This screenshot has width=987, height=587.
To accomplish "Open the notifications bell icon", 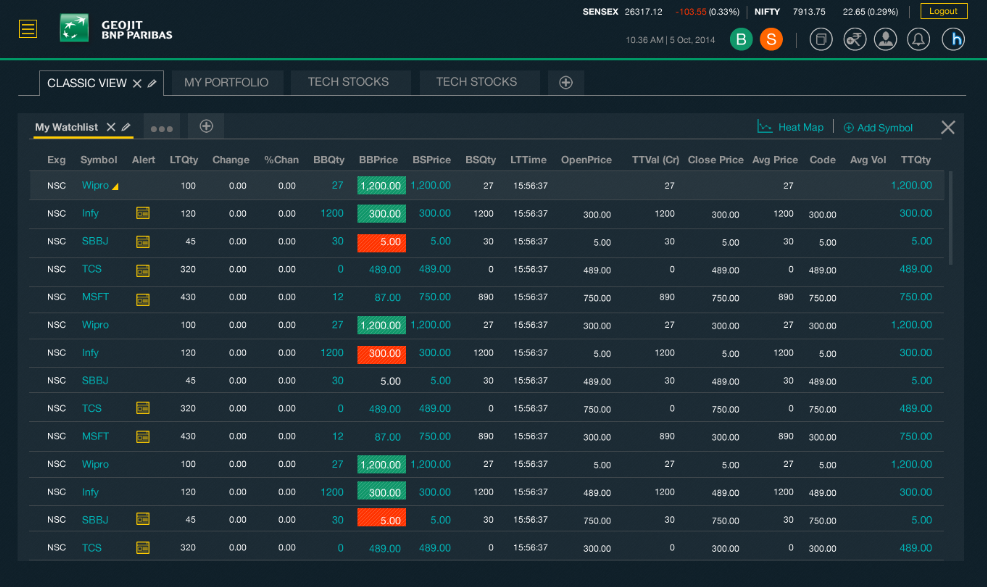I will [x=918, y=39].
